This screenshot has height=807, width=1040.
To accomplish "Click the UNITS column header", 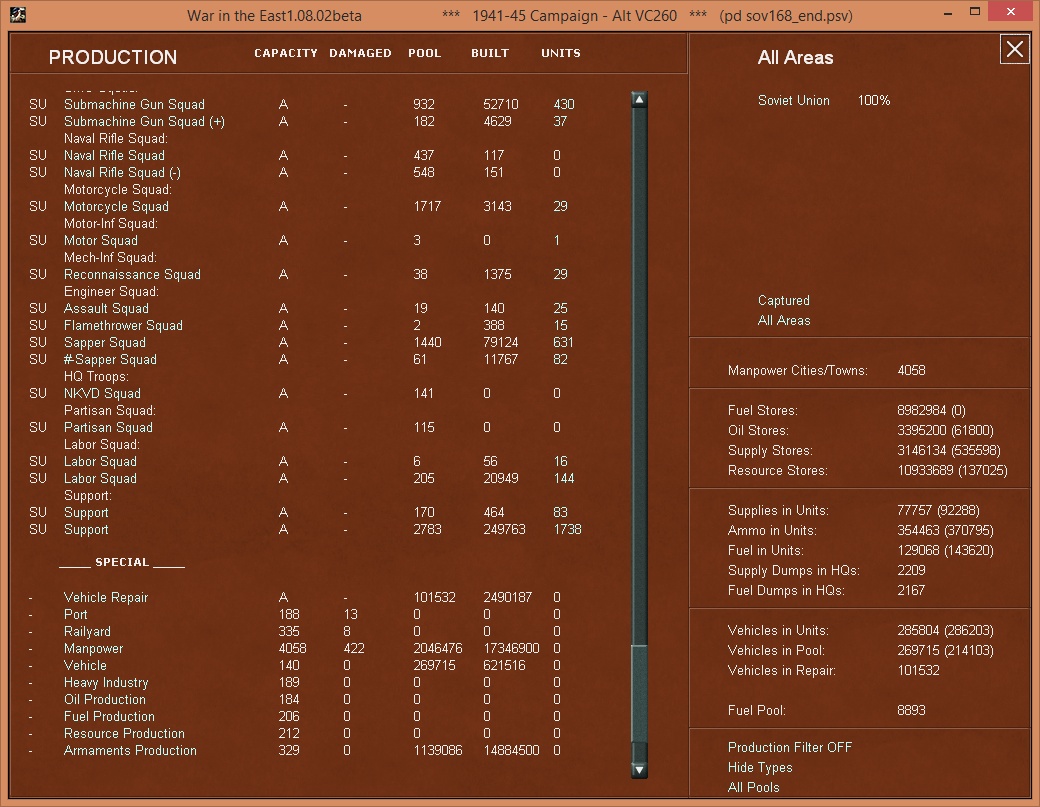I will (560, 53).
